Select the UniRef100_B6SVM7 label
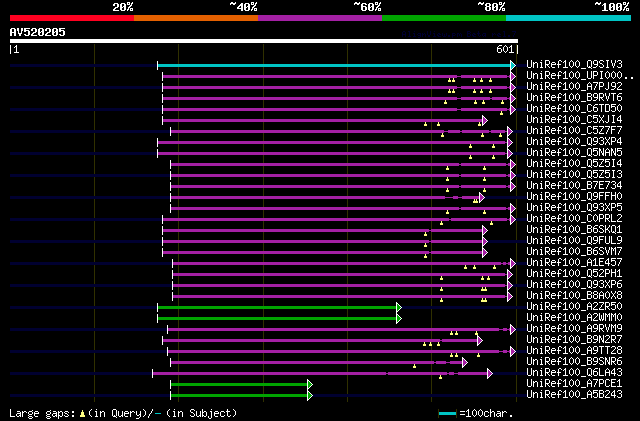 tap(574, 252)
